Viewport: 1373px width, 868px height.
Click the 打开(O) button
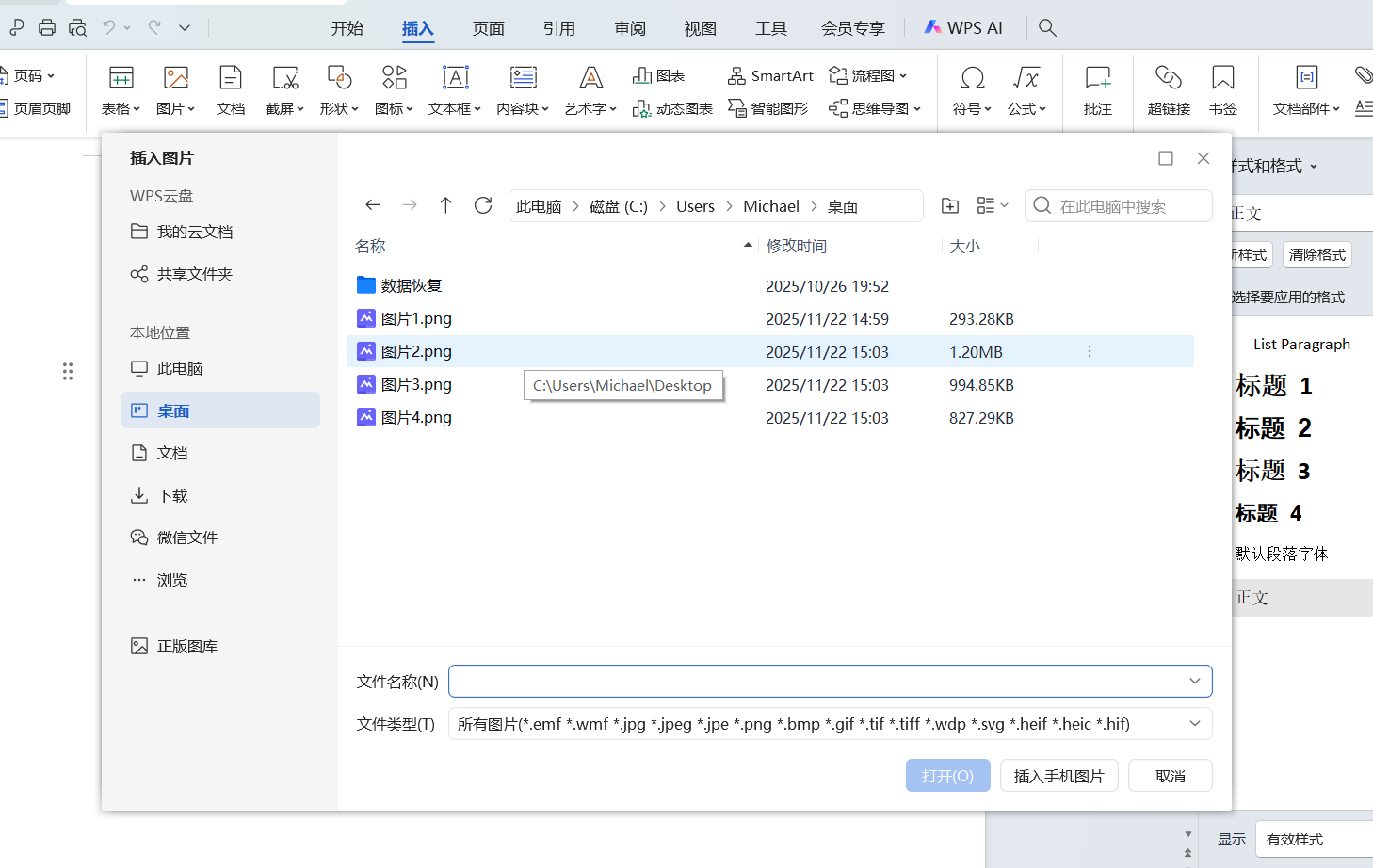click(x=947, y=775)
